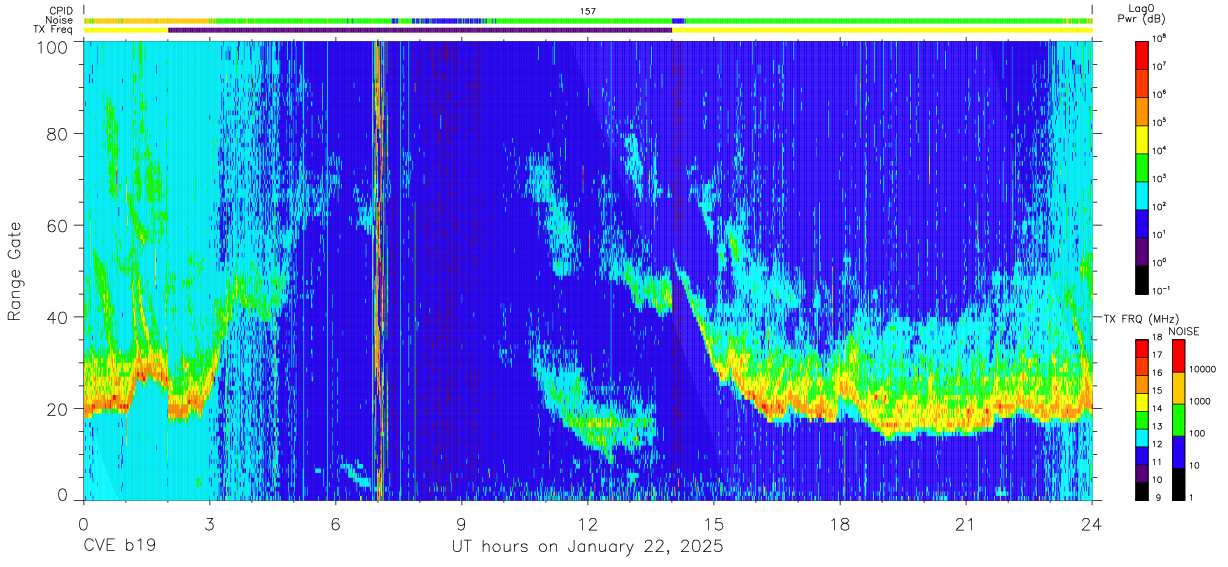1228x567 pixels.
Task: Click the 60 tick on Range Gate axis
Action: tap(60, 226)
